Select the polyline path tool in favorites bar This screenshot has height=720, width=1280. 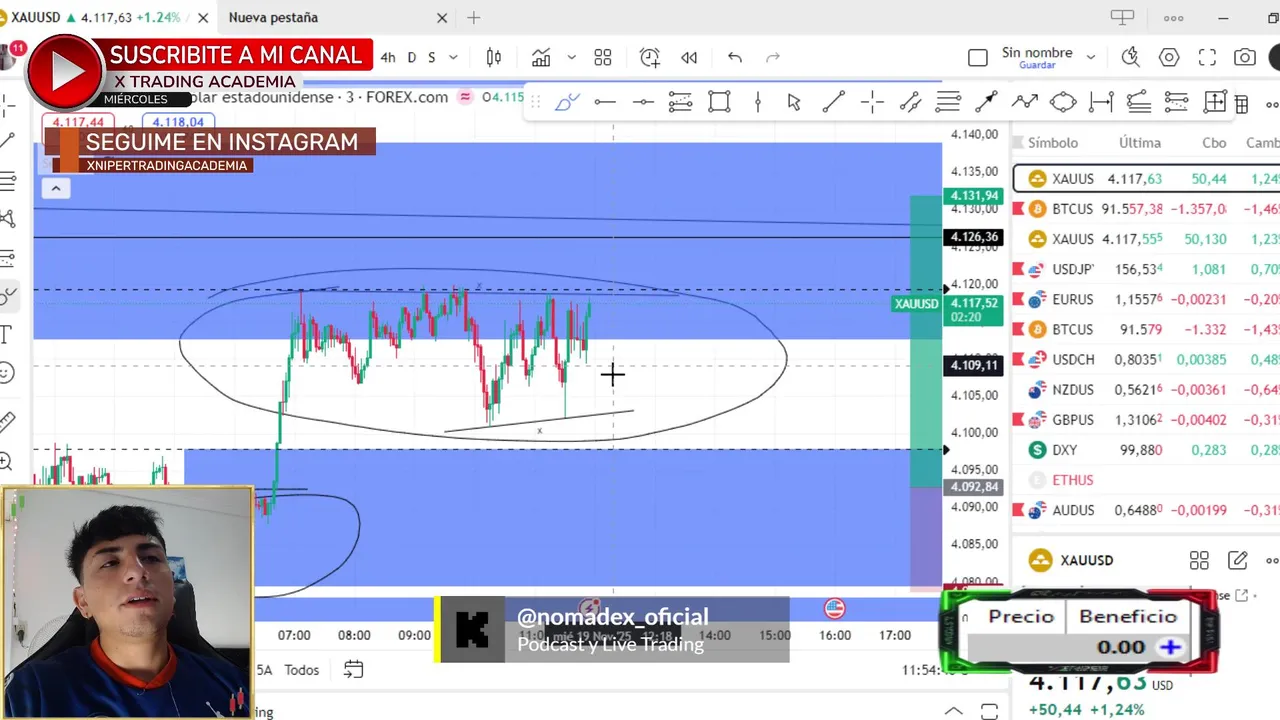coord(1025,102)
